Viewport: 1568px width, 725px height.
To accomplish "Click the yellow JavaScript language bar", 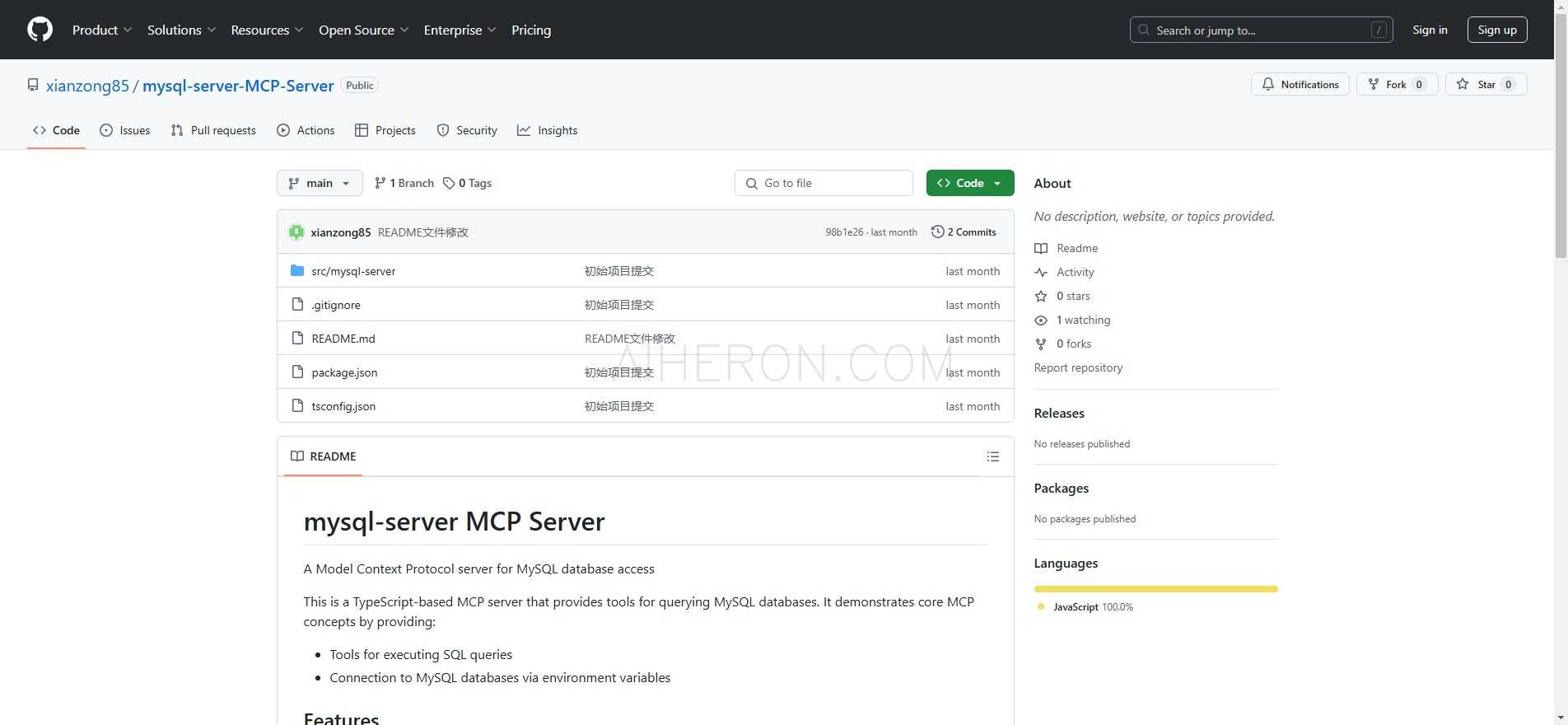I will click(x=1155, y=589).
